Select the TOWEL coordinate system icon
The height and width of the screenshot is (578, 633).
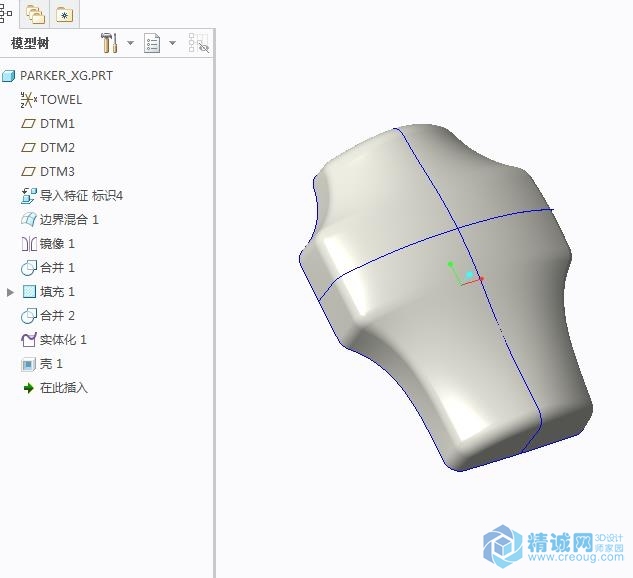[x=28, y=100]
